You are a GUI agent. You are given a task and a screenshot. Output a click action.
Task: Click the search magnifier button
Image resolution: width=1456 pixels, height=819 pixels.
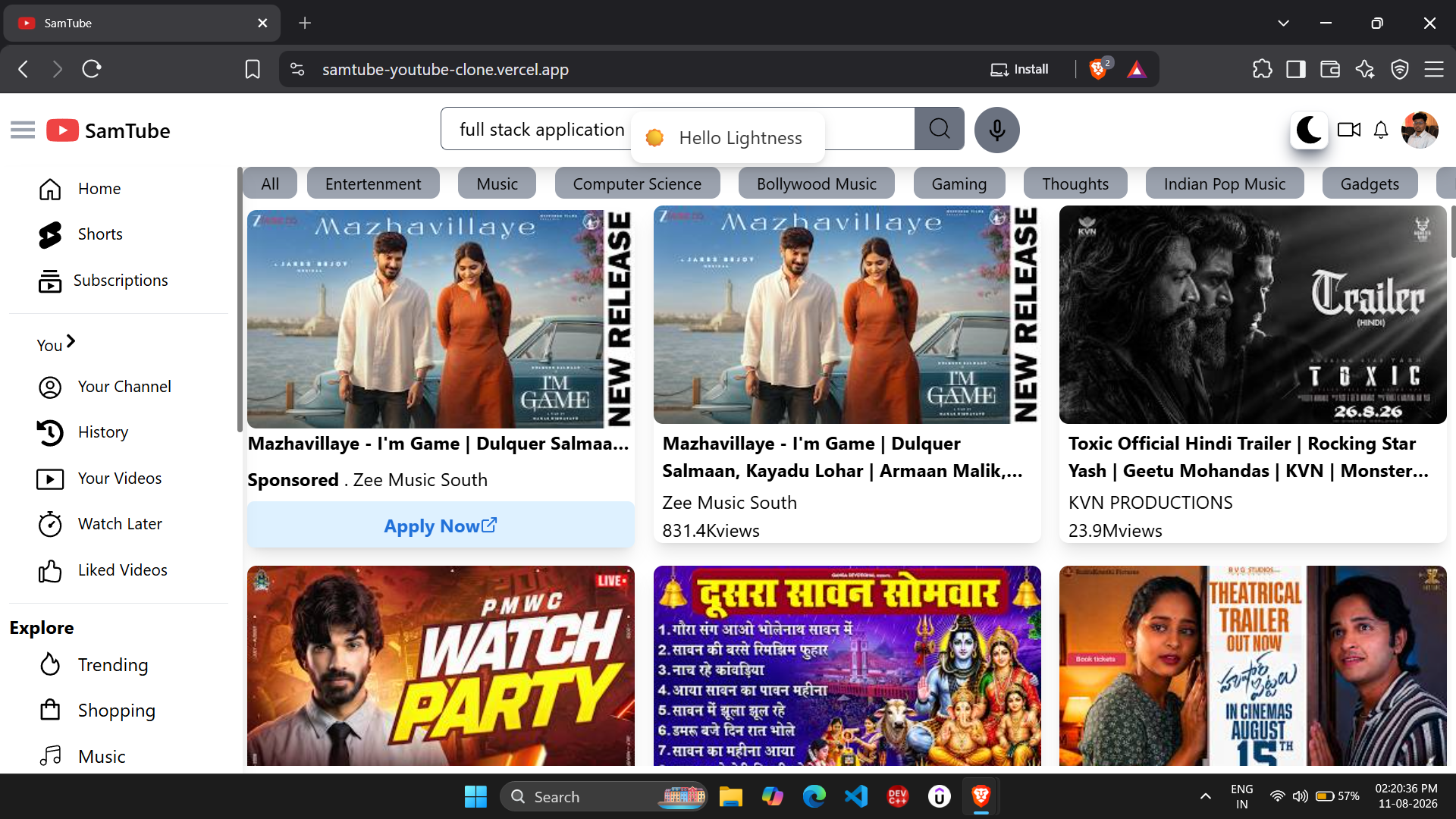pos(939,129)
